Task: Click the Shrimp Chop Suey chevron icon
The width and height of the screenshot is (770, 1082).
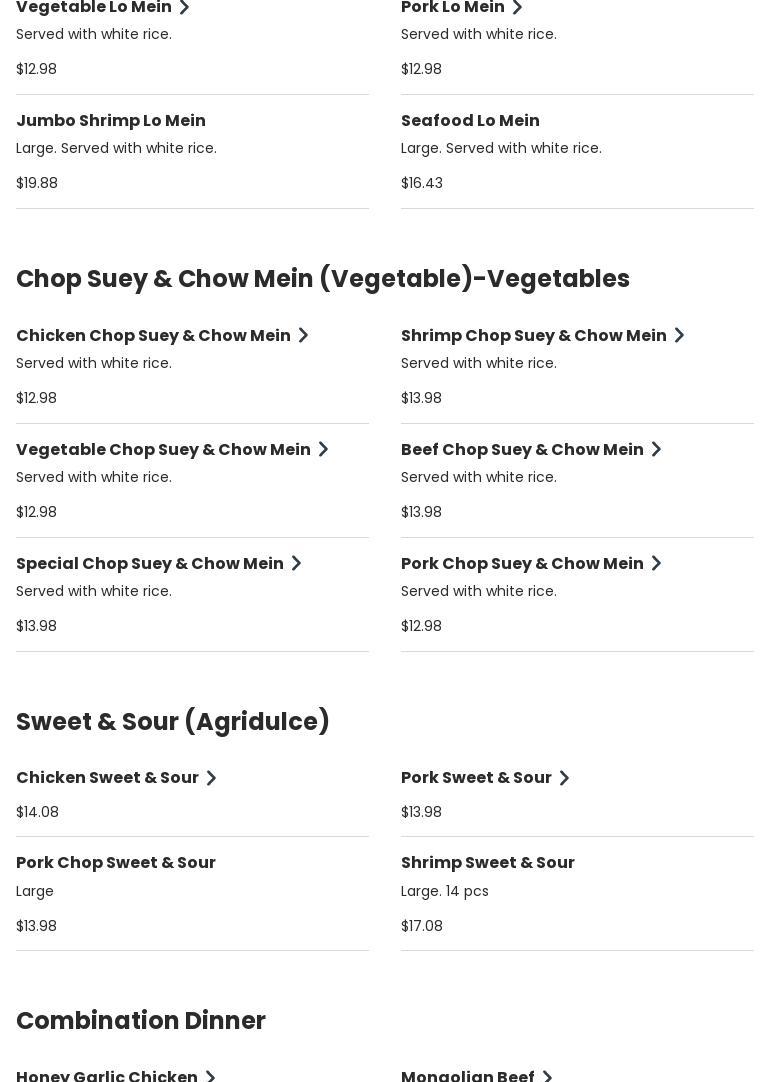Action: pos(679,336)
